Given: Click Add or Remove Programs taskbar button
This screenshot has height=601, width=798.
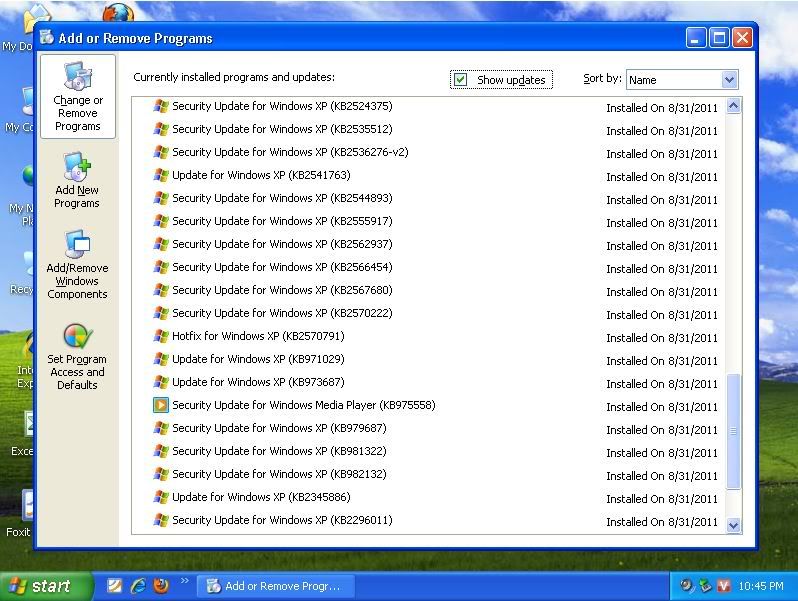Looking at the screenshot, I should 275,586.
